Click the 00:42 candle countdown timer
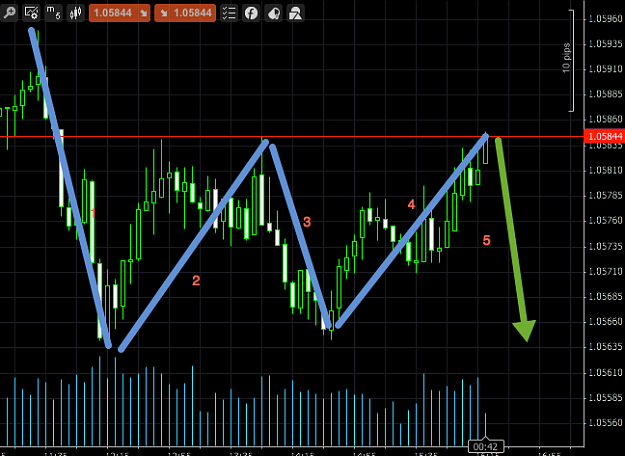 tap(486, 446)
